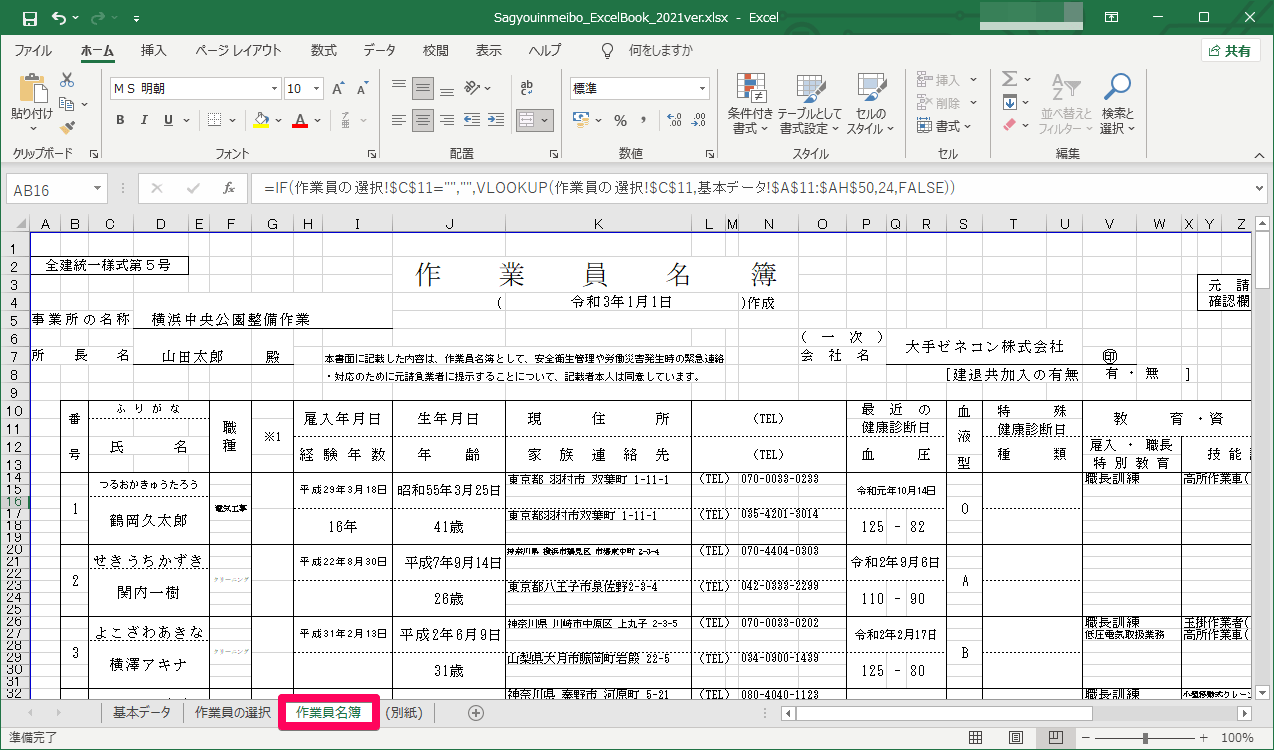Open the fill color dropdown arrow

[x=279, y=120]
